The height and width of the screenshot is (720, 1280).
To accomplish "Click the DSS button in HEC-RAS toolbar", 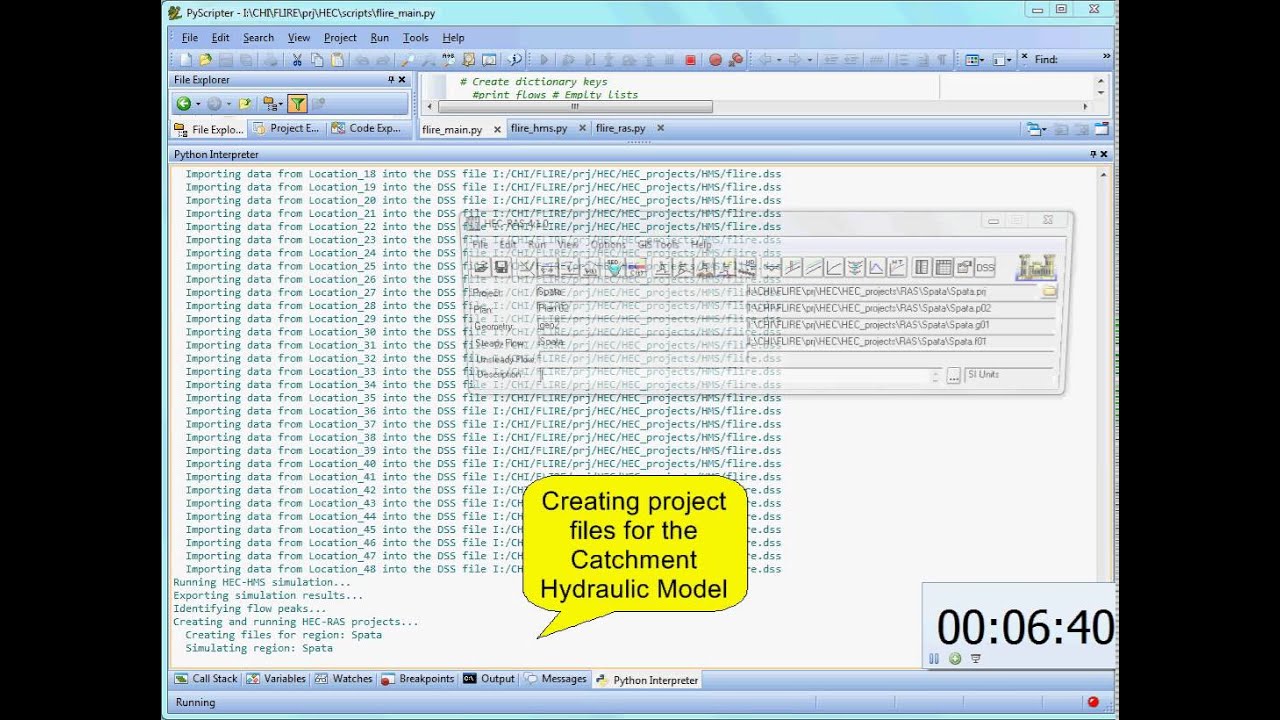I will click(x=985, y=267).
